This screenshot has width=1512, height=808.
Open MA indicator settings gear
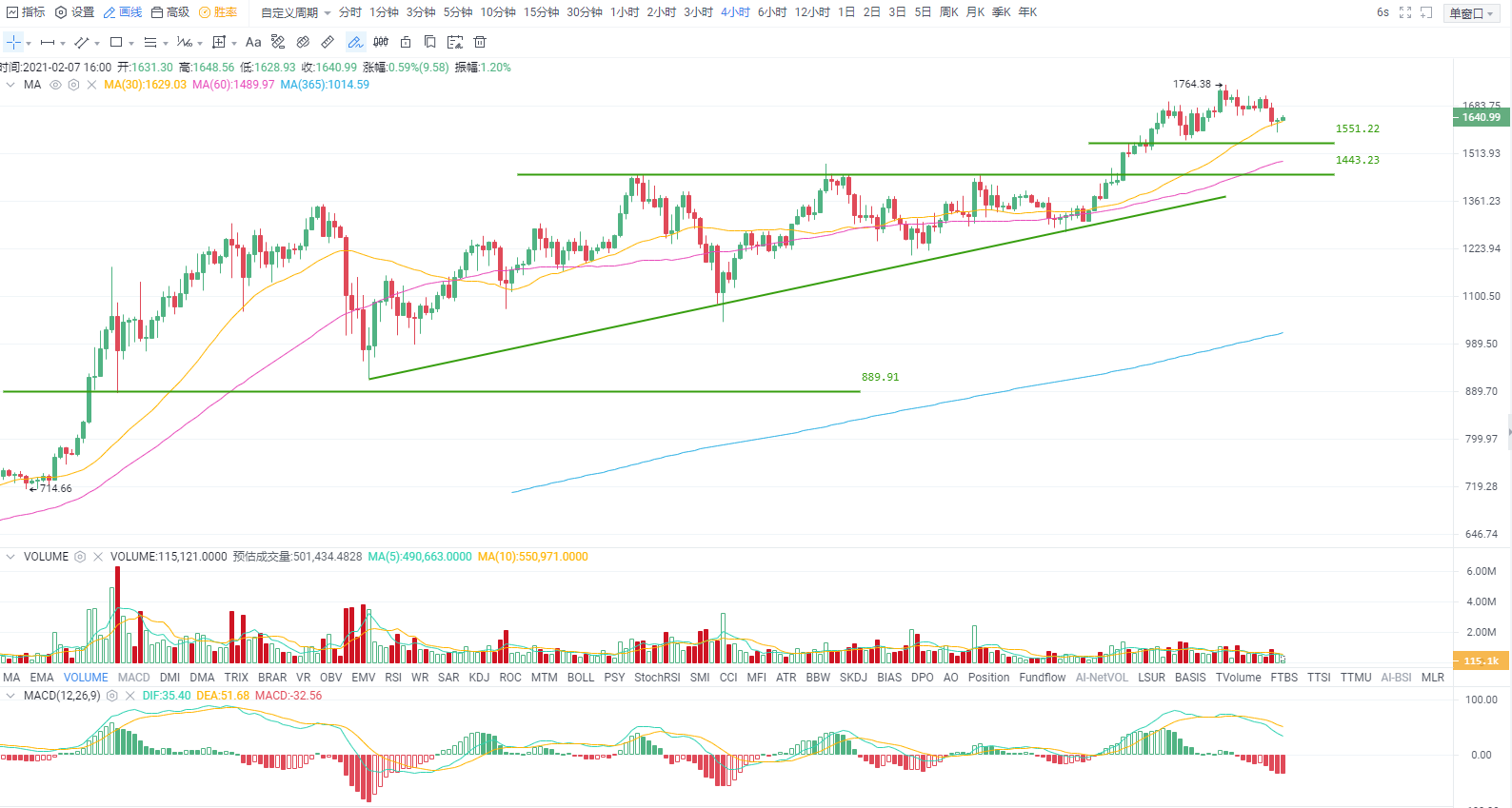pyautogui.click(x=73, y=85)
